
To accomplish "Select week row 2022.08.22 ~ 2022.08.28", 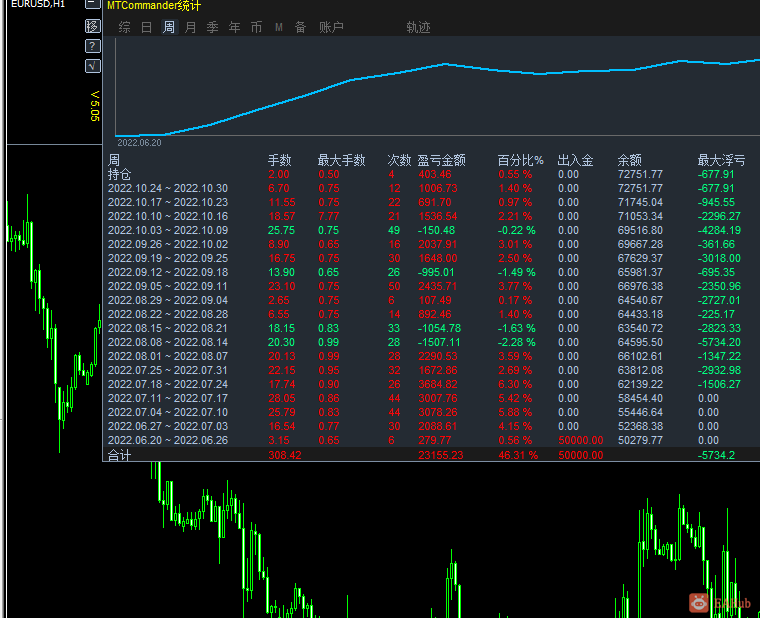I will pos(168,315).
